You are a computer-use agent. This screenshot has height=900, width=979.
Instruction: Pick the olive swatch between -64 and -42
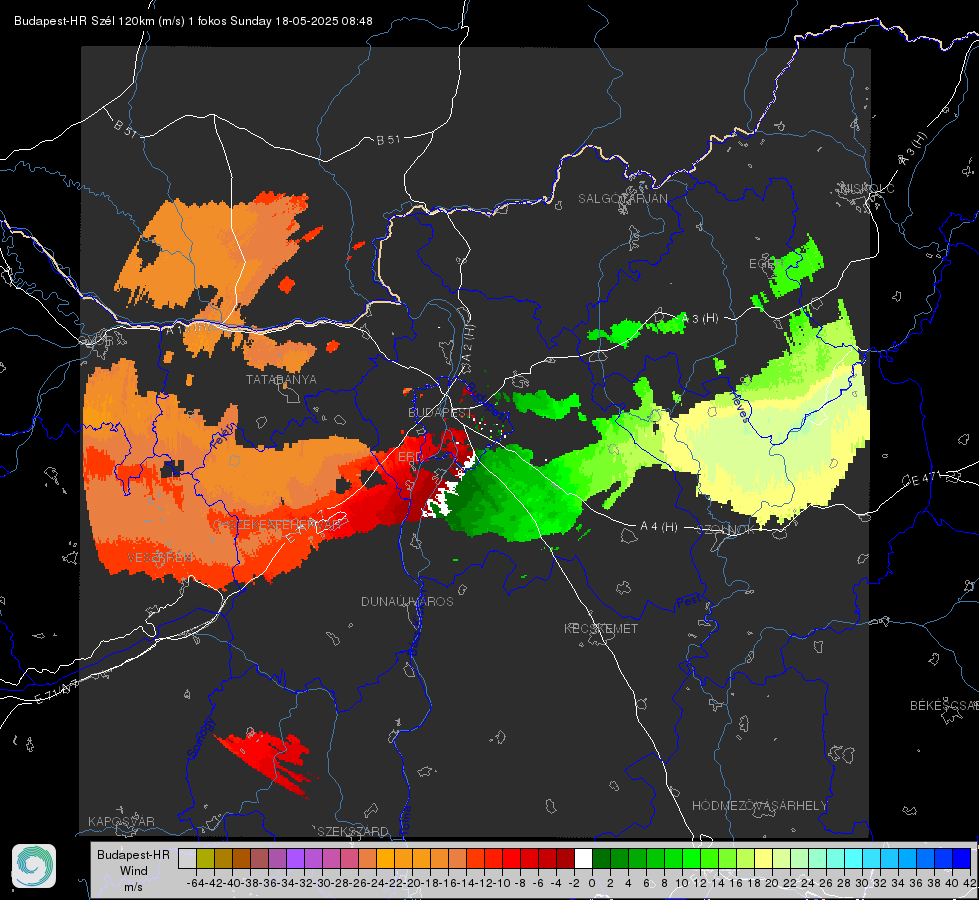tap(205, 859)
